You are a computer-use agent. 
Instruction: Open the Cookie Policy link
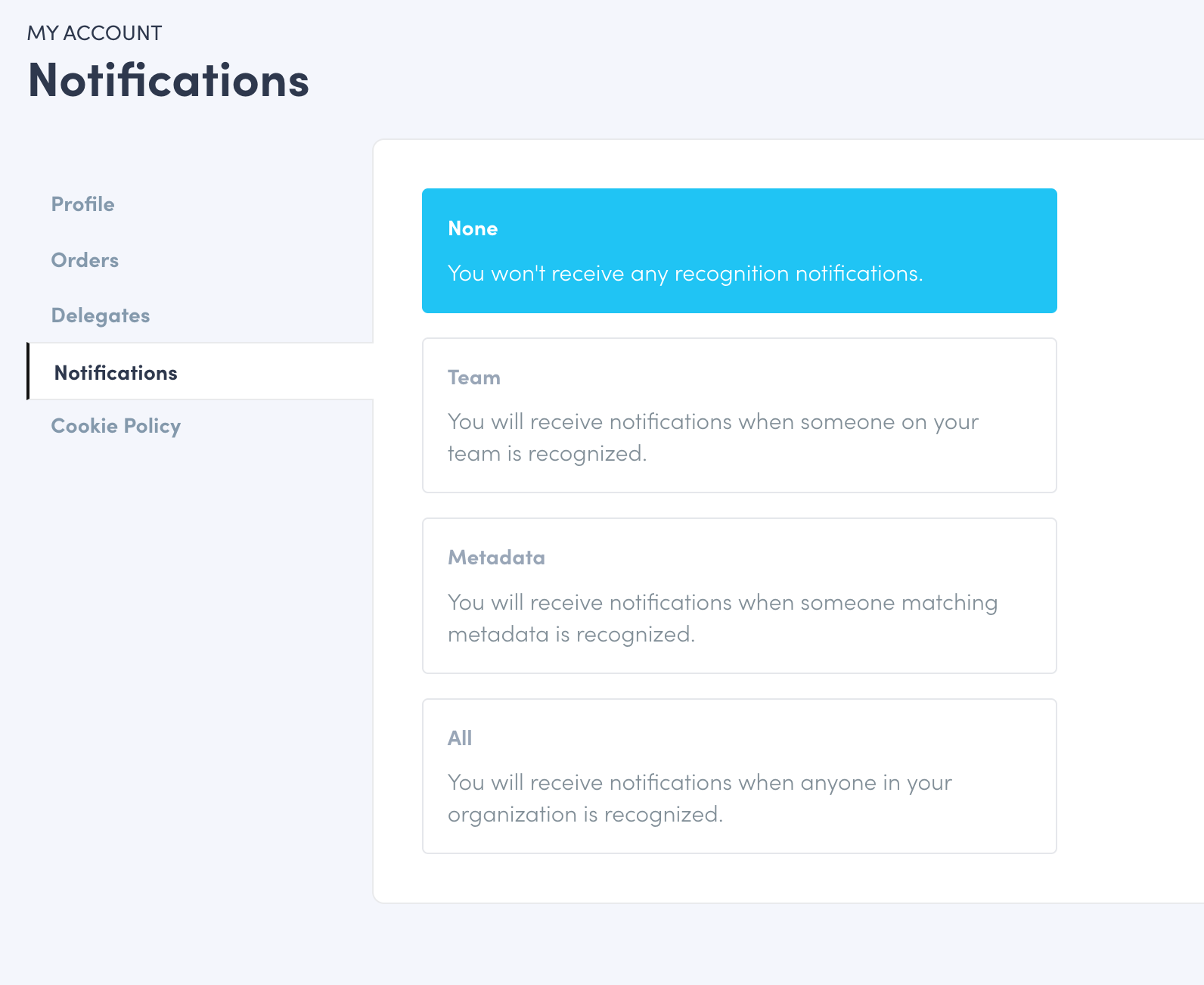point(116,426)
